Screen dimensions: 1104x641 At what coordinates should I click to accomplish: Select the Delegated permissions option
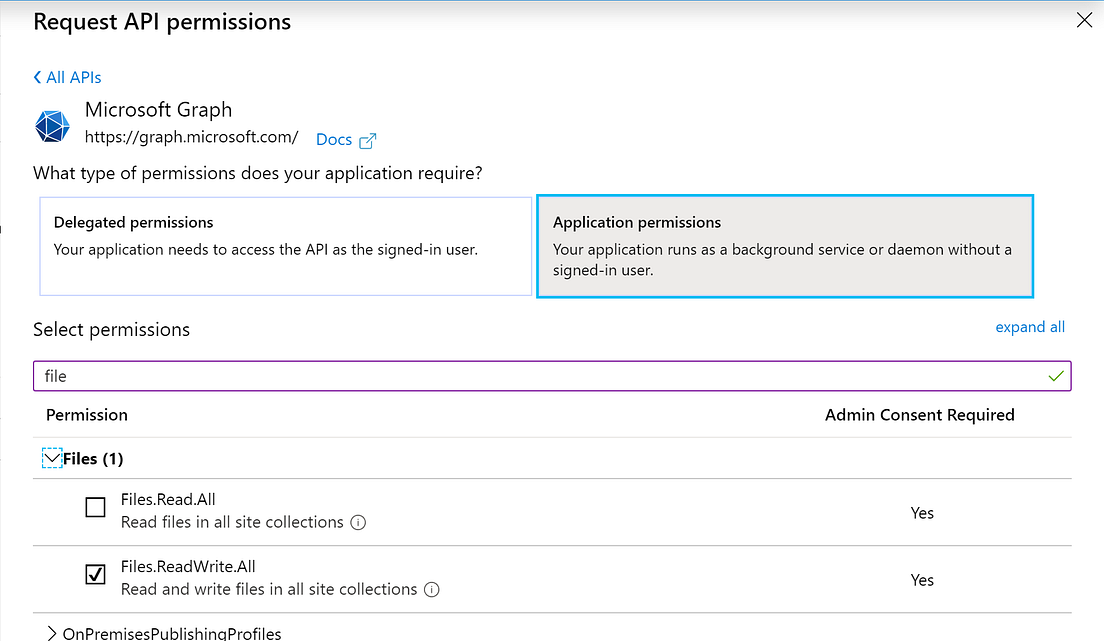click(285, 245)
